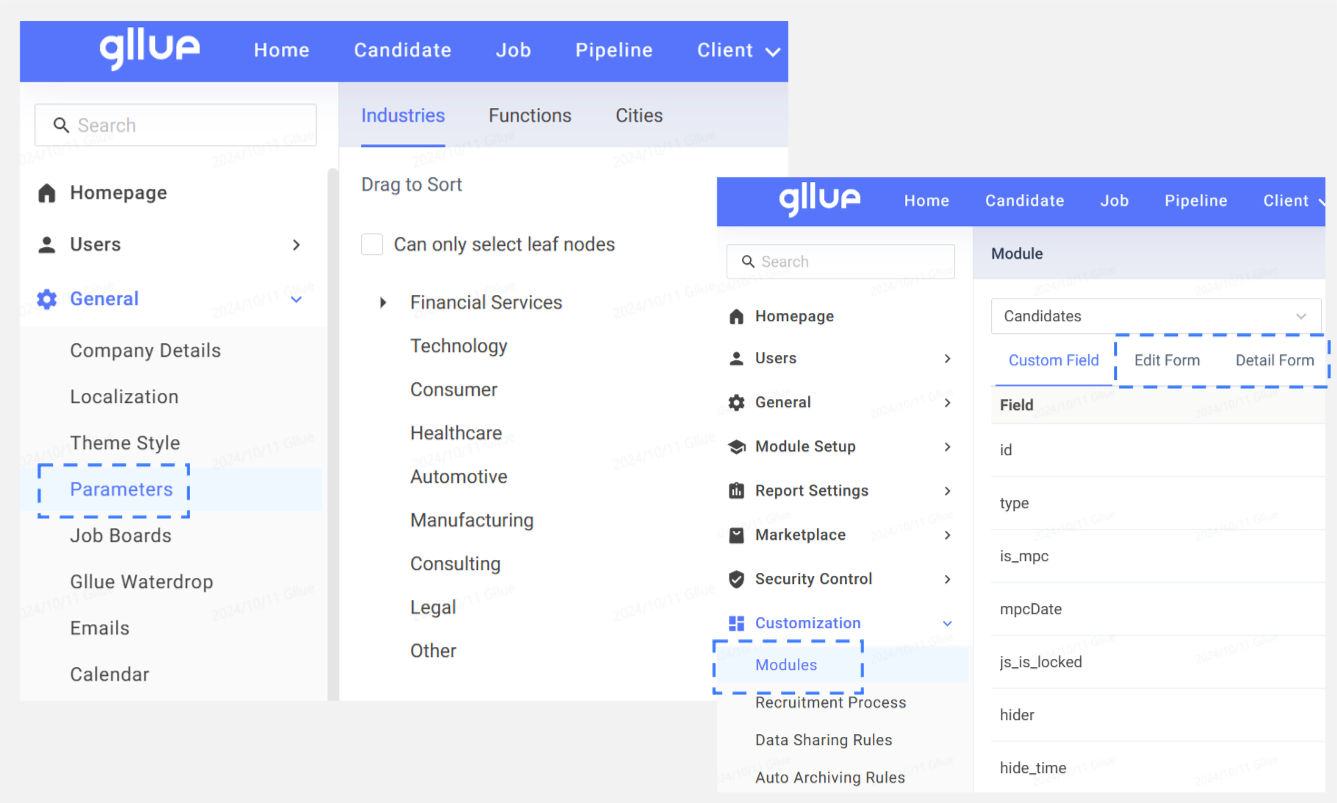Open Emails settings
Screen dimensions: 1337x803
tap(99, 628)
